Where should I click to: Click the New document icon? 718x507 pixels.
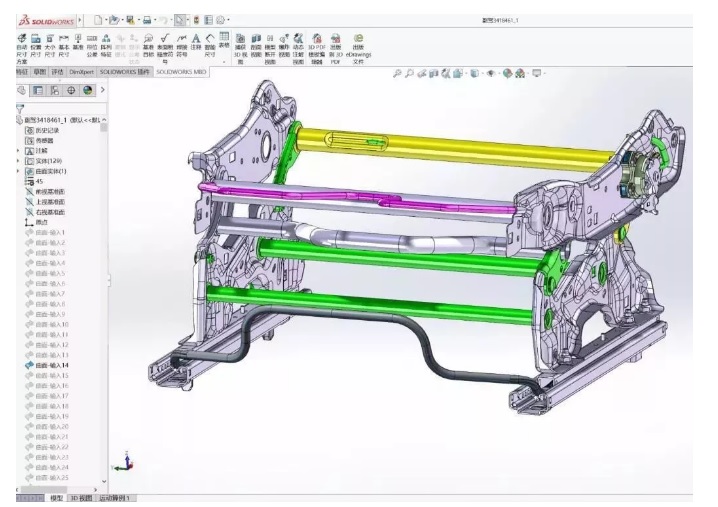(98, 20)
